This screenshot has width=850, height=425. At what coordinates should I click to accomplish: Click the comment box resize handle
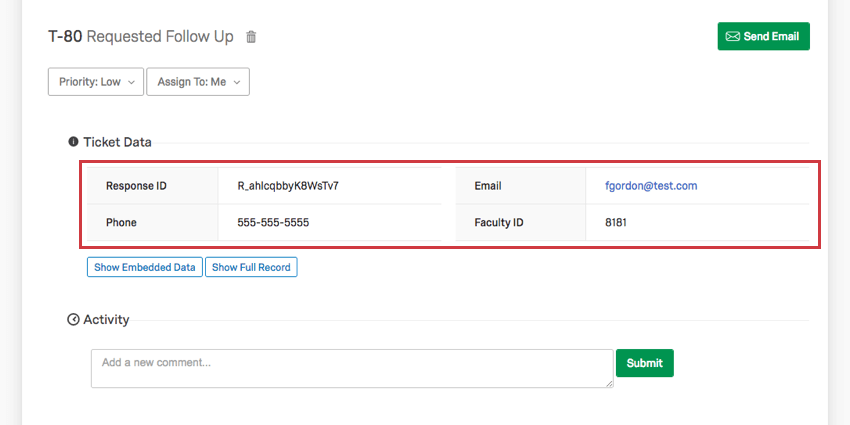(609, 383)
